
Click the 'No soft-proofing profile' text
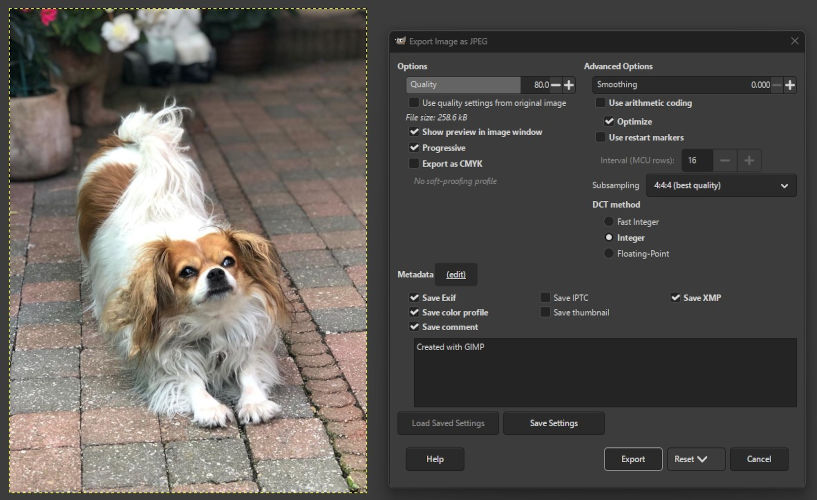tap(455, 181)
